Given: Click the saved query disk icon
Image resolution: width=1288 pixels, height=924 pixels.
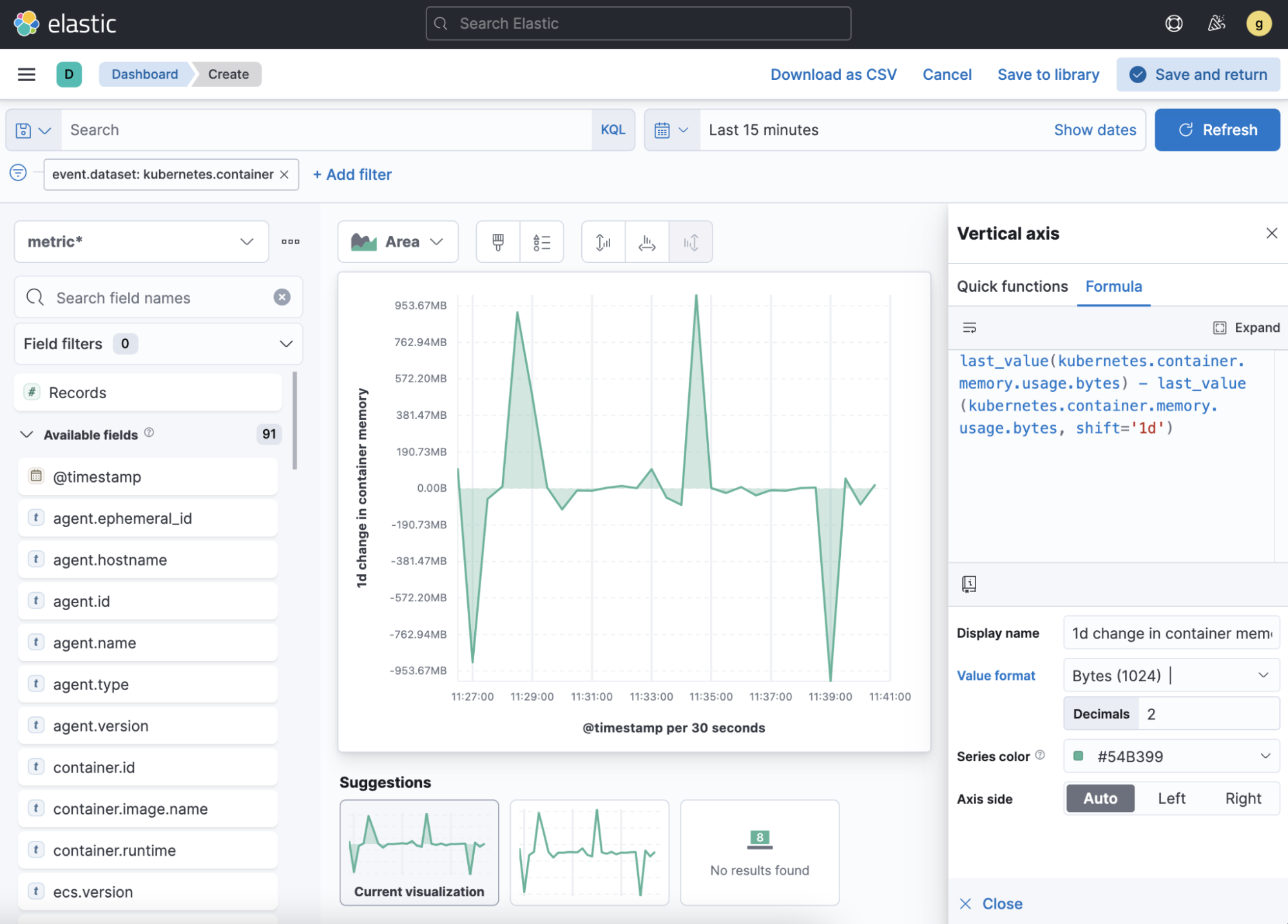Looking at the screenshot, I should pos(24,130).
